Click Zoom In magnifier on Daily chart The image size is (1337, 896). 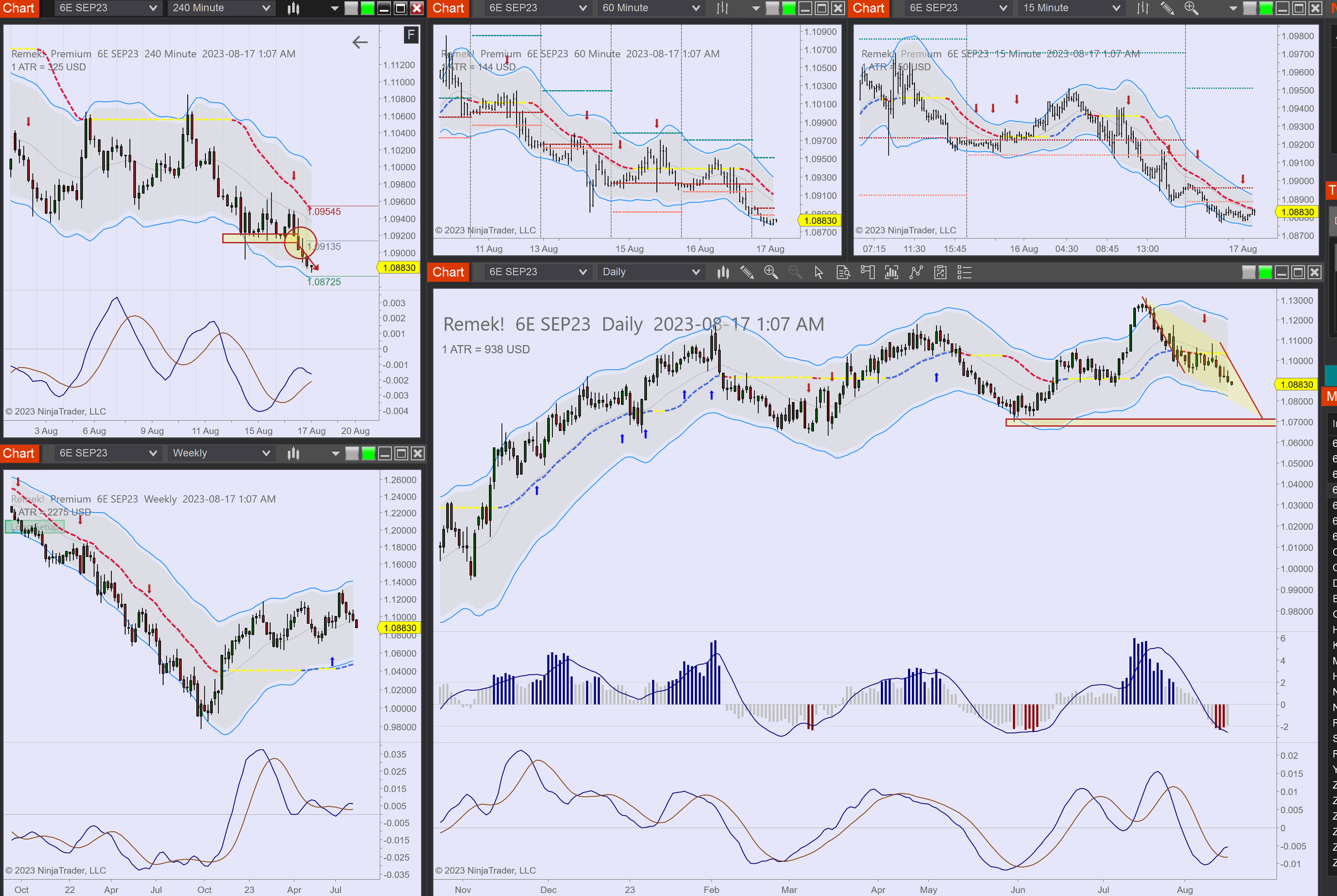coord(771,273)
